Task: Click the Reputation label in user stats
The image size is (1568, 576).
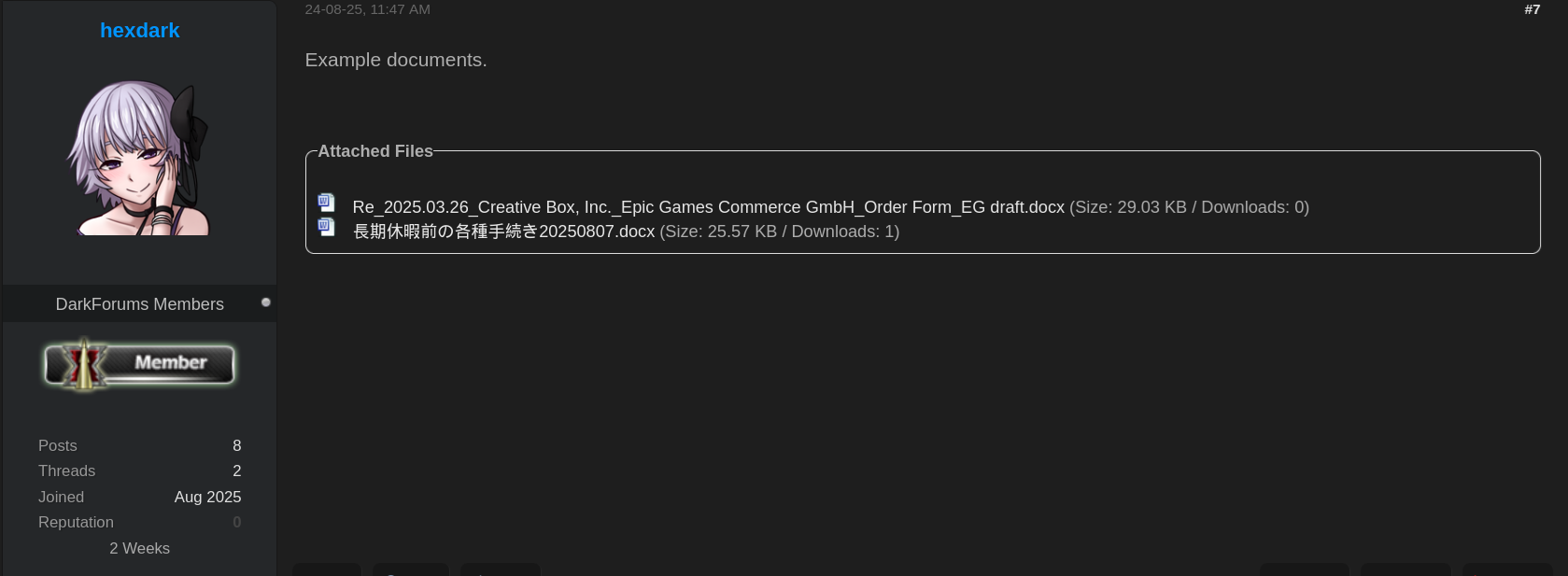Action: pyautogui.click(x=76, y=522)
